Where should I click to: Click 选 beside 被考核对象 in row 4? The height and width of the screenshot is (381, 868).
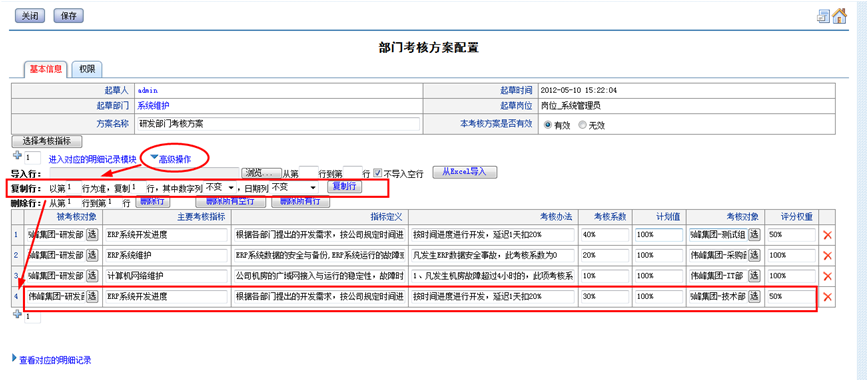(x=92, y=296)
